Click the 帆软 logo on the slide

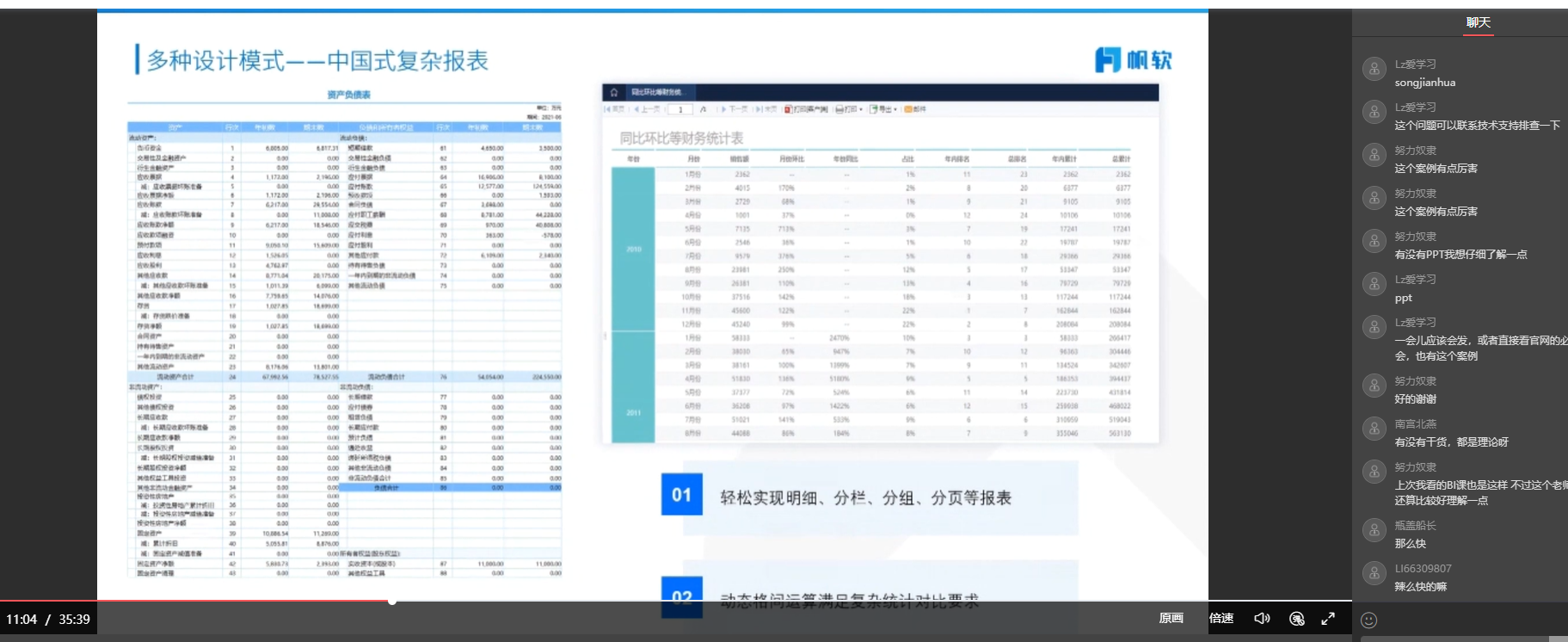coord(1133,60)
